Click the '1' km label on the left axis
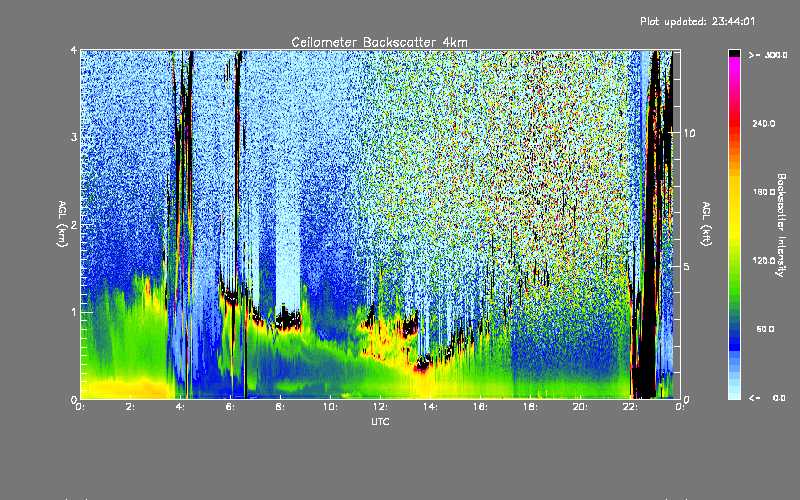The height and width of the screenshot is (500, 800). [x=74, y=312]
